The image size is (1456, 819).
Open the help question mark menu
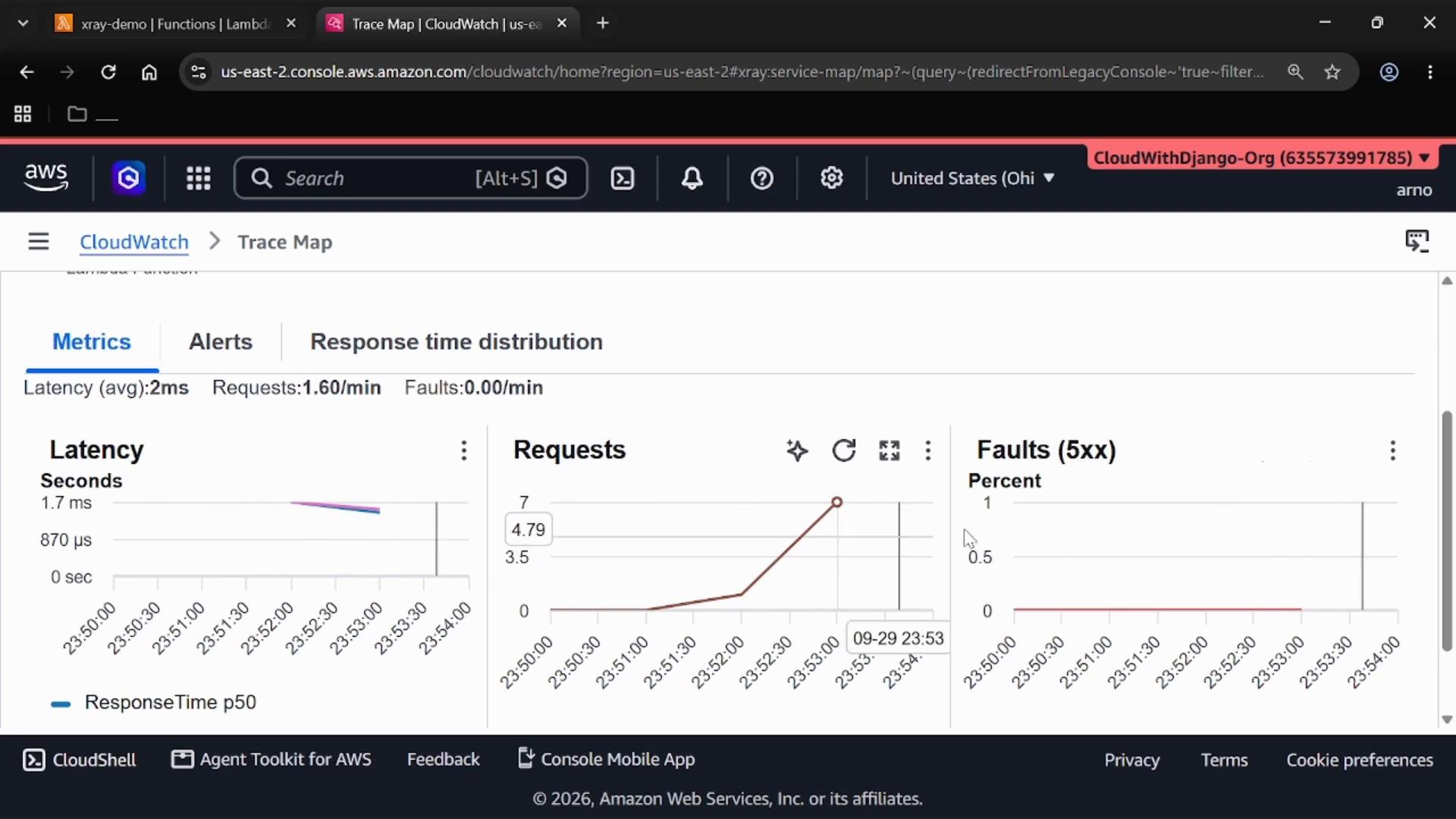[x=761, y=178]
